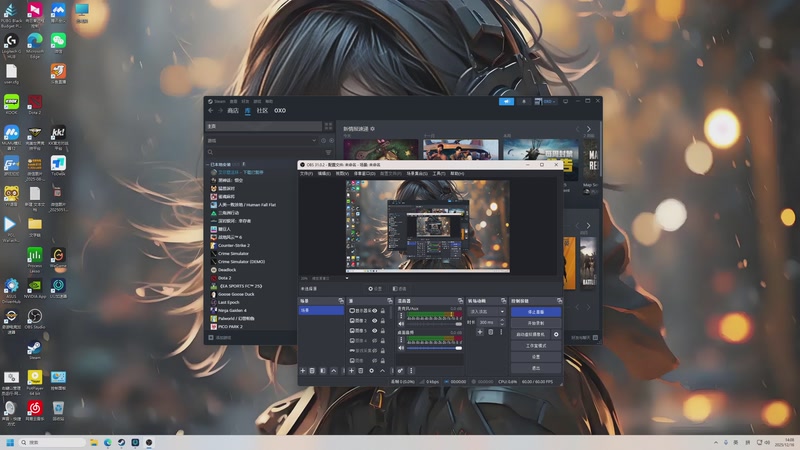
Task: Open OBS File menu
Action: click(307, 174)
